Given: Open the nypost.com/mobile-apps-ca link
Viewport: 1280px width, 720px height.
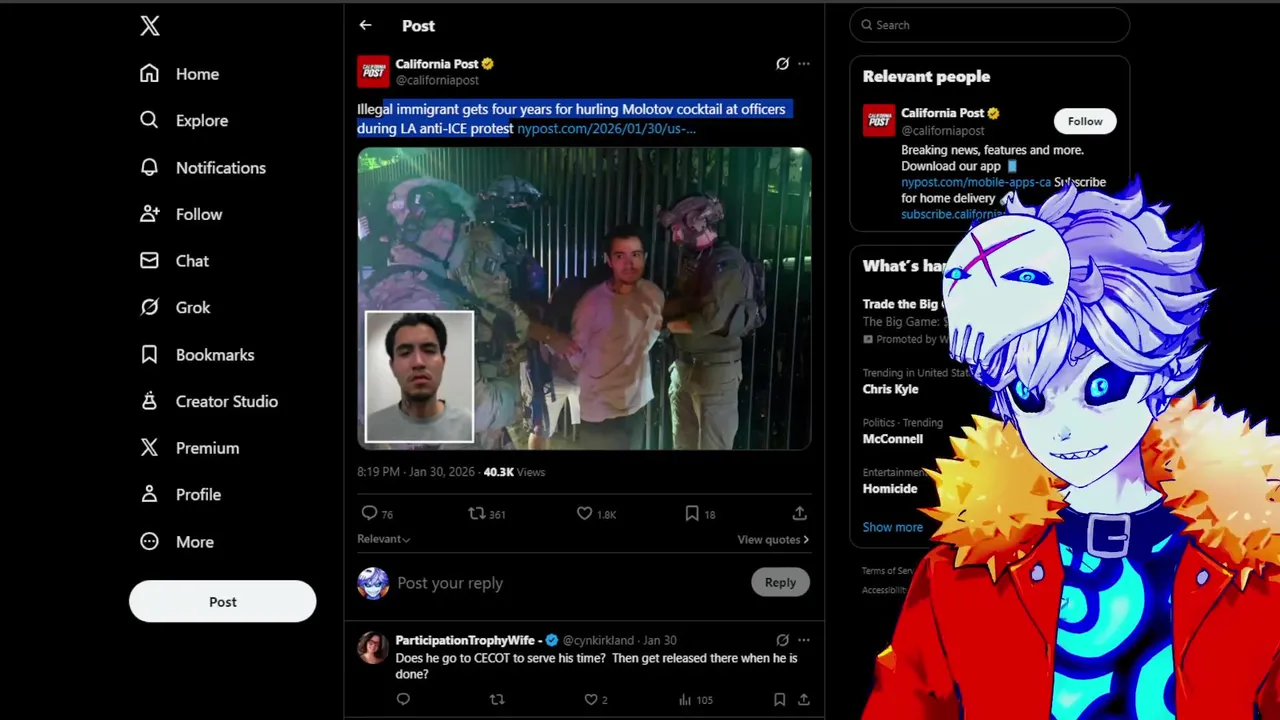Looking at the screenshot, I should 976,182.
